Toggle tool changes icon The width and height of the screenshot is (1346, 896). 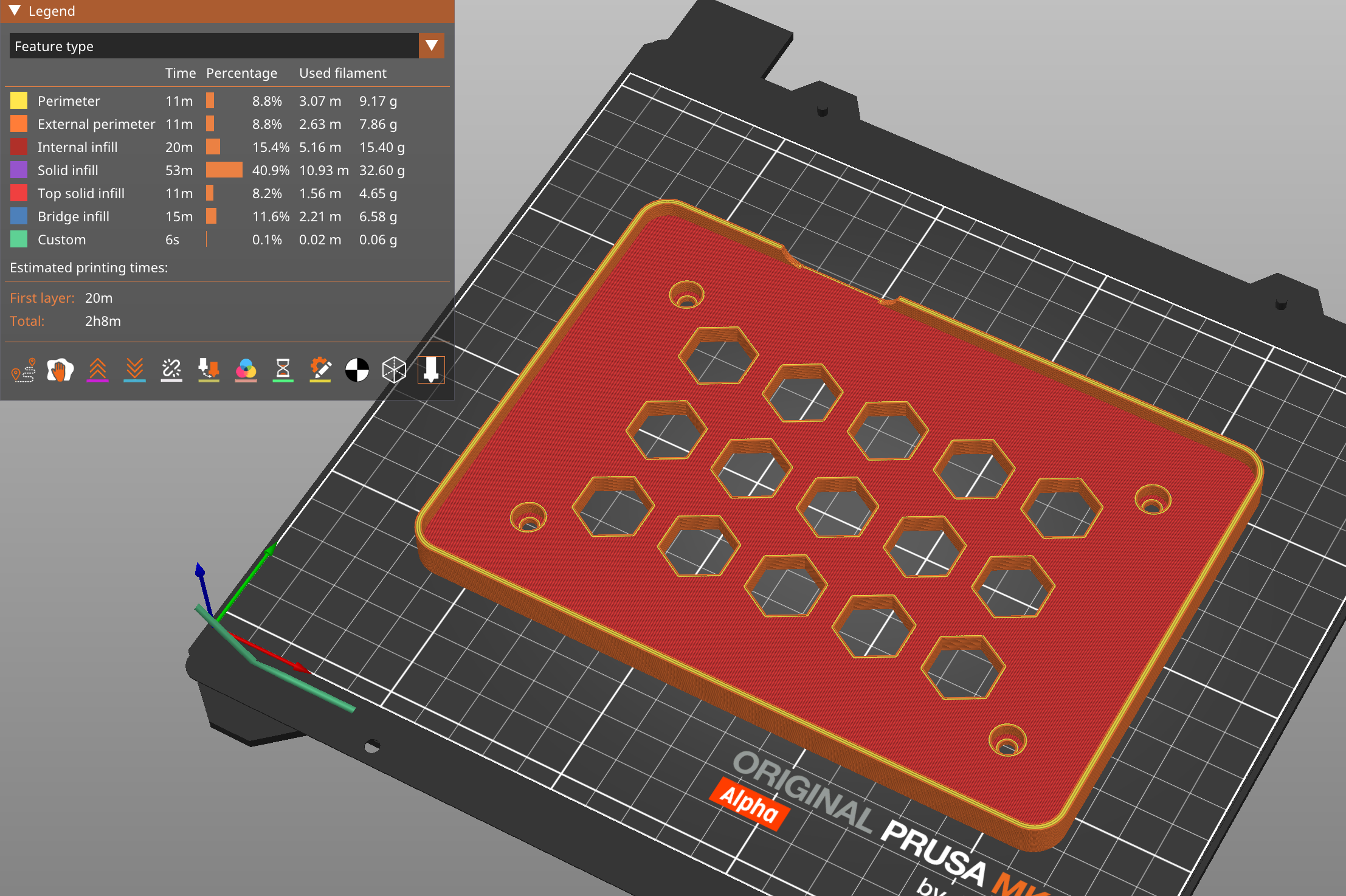coord(209,370)
